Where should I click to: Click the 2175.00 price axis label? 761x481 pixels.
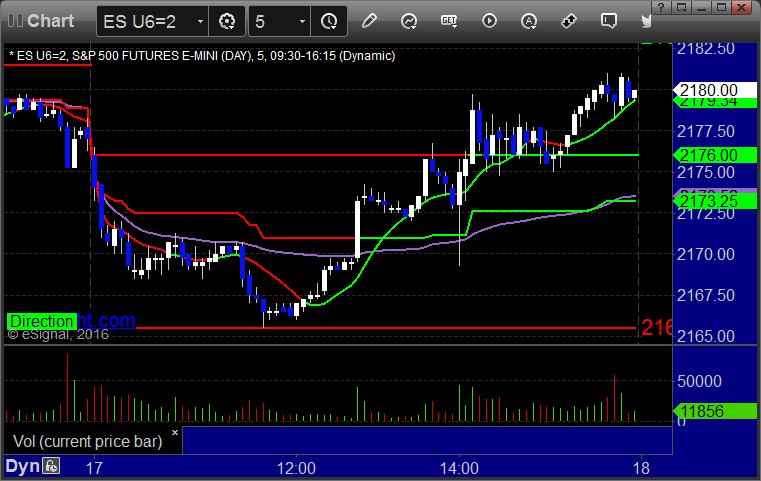pyautogui.click(x=706, y=172)
